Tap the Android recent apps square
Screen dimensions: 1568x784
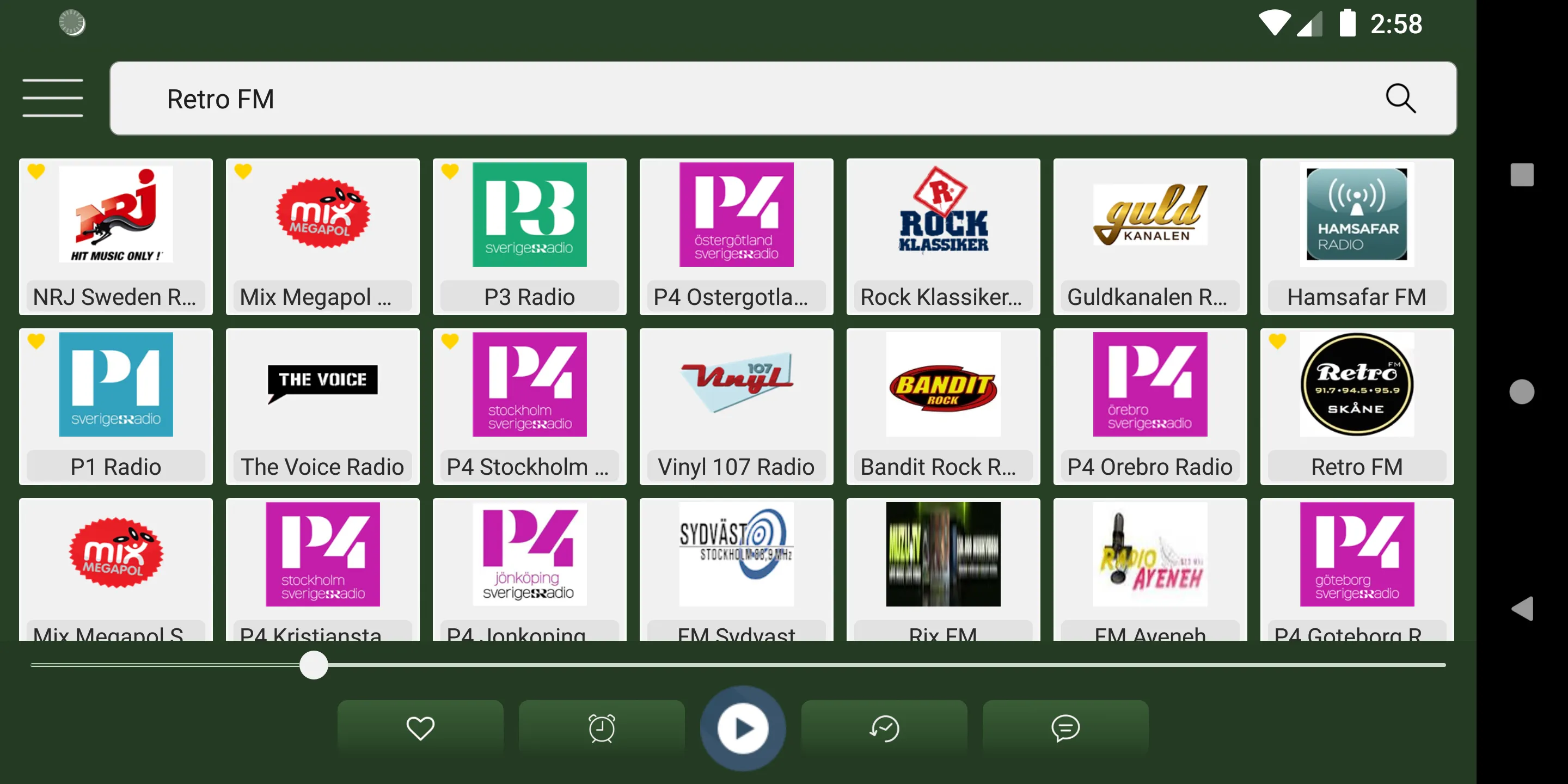click(1522, 175)
